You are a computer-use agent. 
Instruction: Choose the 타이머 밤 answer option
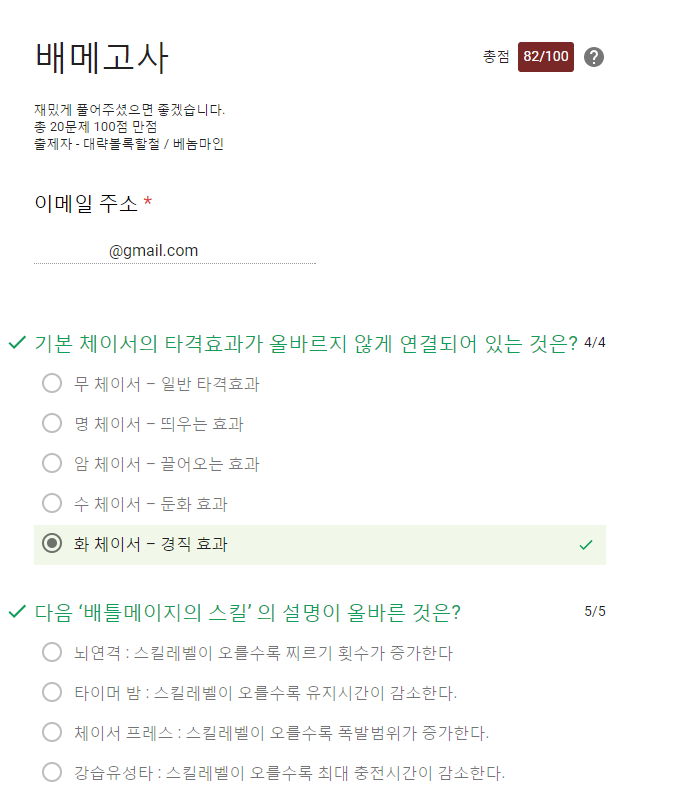click(53, 692)
